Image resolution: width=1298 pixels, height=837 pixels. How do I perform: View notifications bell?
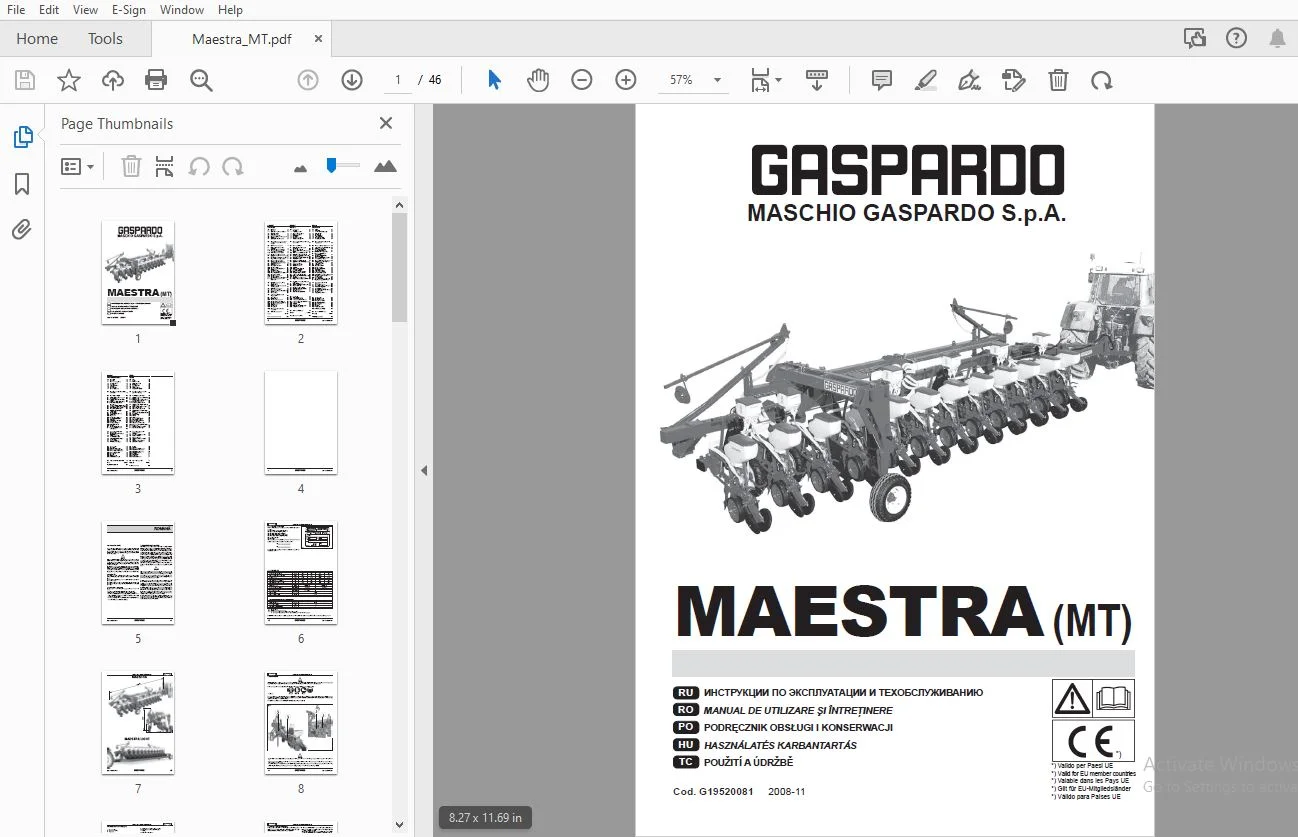pos(1278,39)
